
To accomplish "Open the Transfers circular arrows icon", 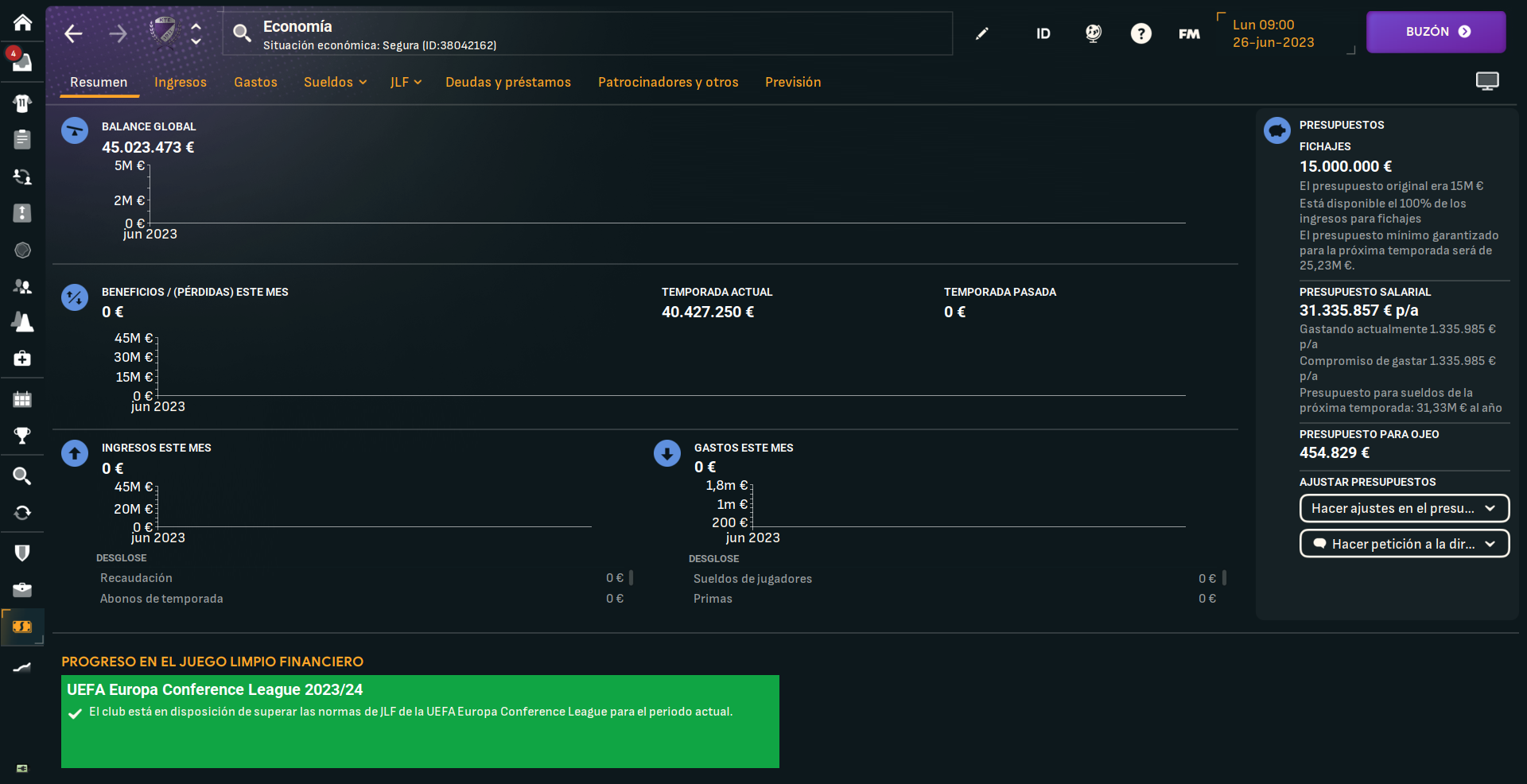I will [x=22, y=513].
